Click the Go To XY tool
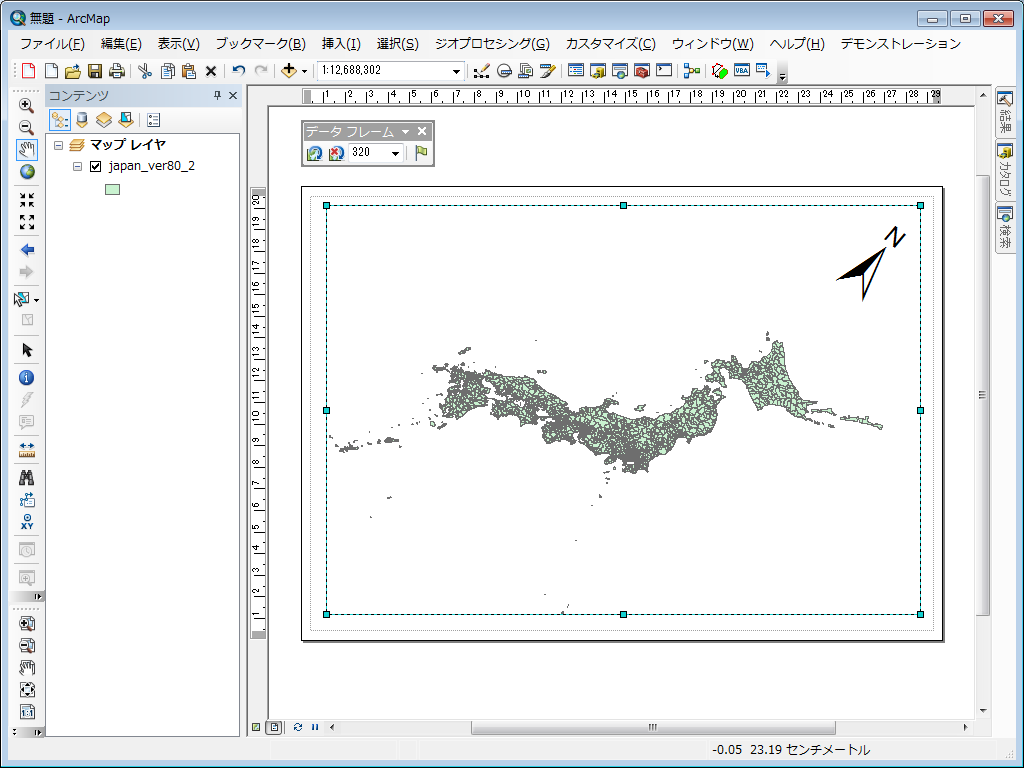Screen dimensions: 1024x768 (x=27, y=522)
